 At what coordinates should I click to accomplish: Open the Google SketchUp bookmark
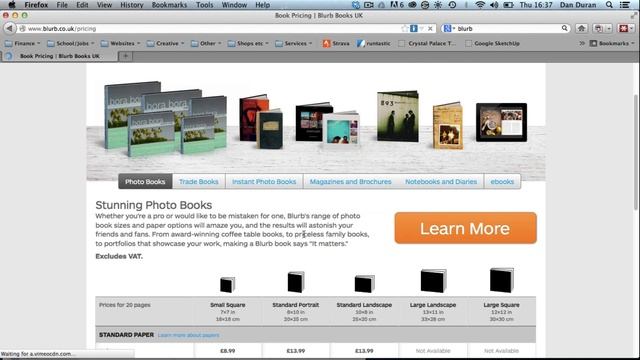pyautogui.click(x=493, y=43)
